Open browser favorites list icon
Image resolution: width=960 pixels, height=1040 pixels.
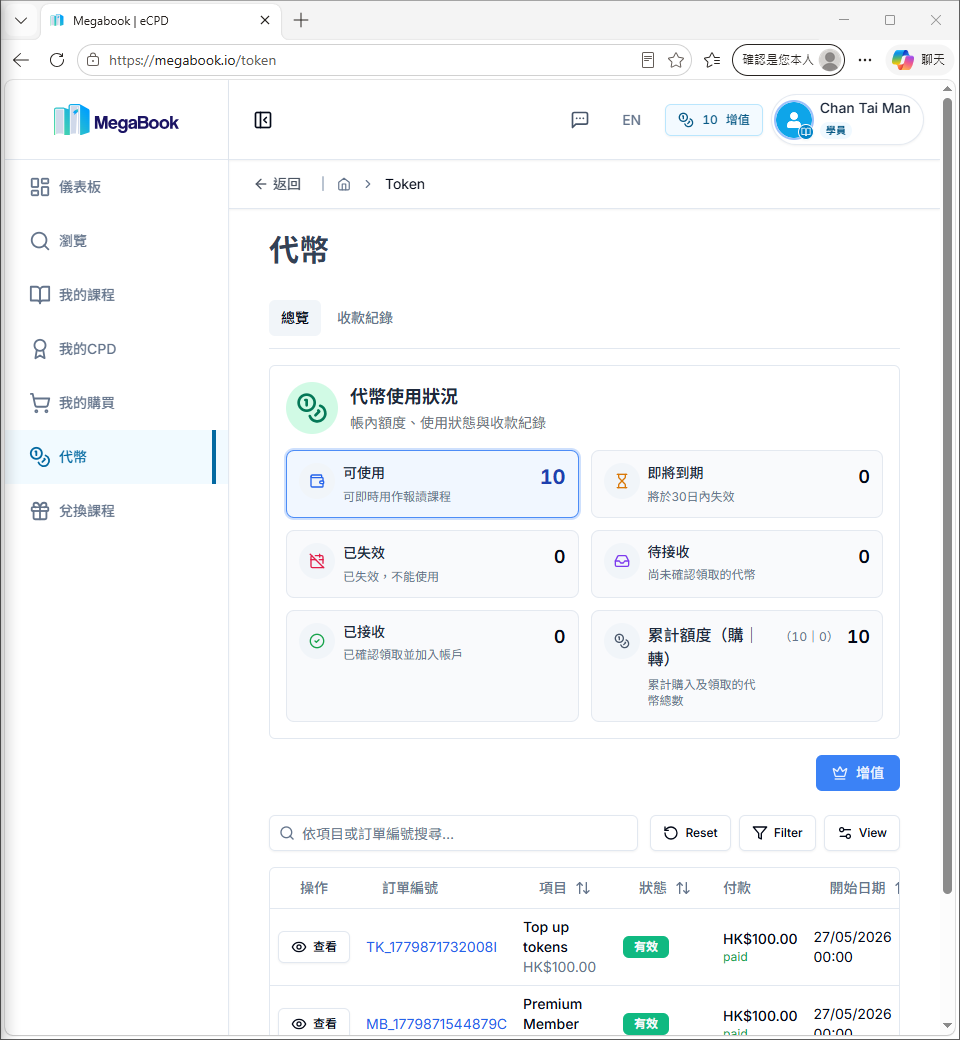tap(712, 60)
